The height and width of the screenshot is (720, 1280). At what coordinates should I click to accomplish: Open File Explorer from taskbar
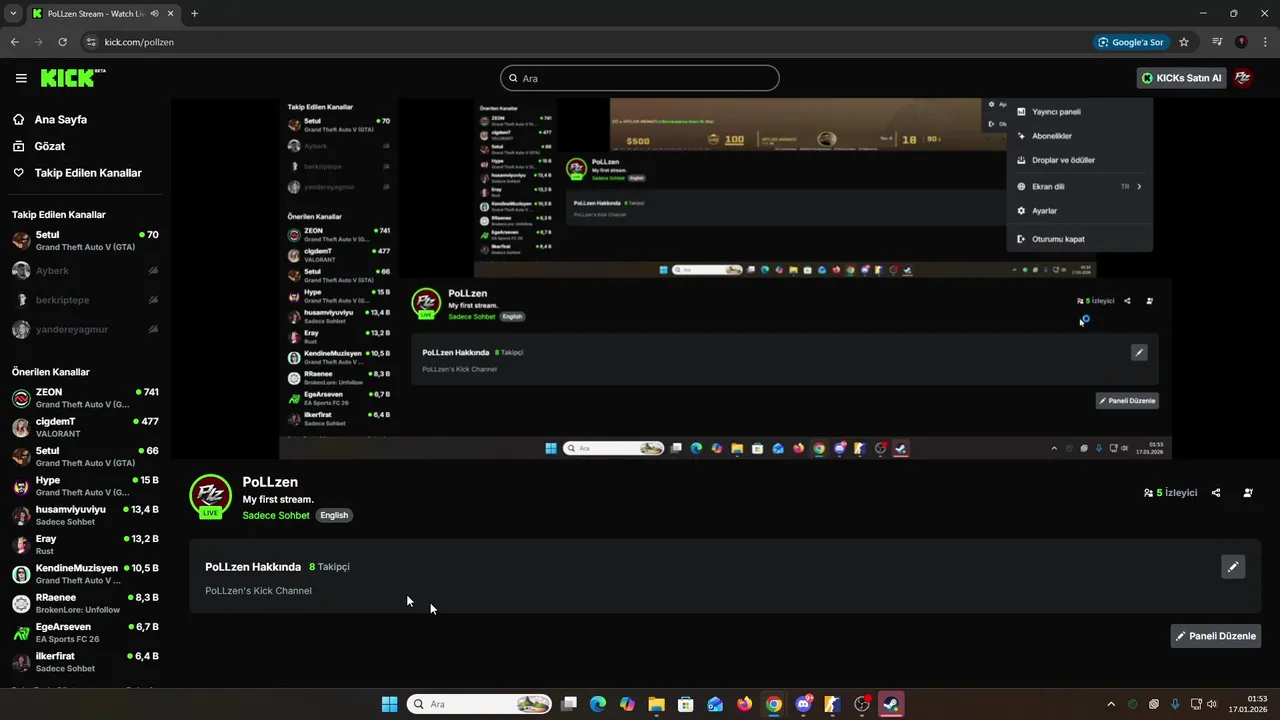coord(656,704)
